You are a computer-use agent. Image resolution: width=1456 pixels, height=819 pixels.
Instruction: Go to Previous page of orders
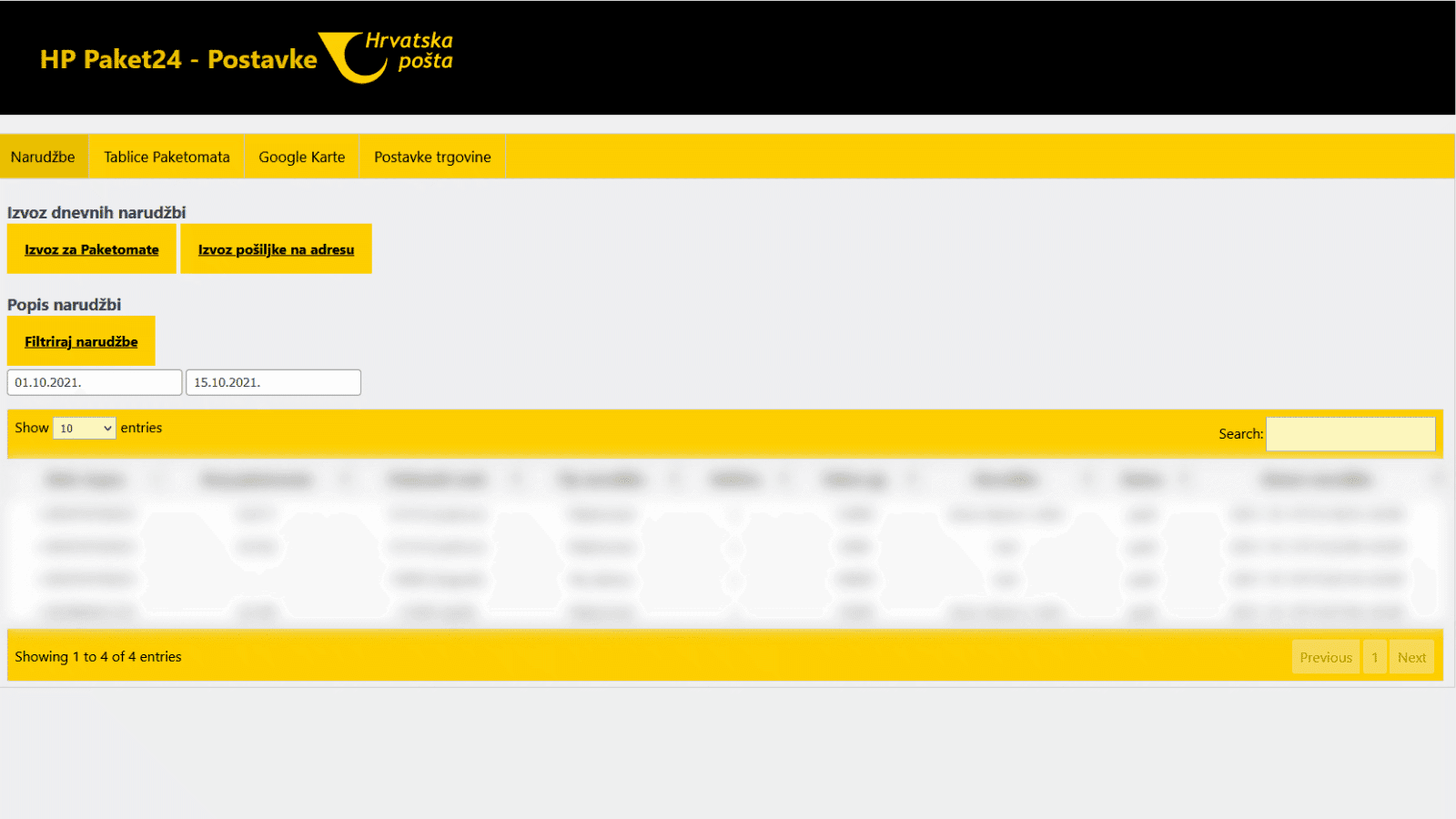[1325, 657]
